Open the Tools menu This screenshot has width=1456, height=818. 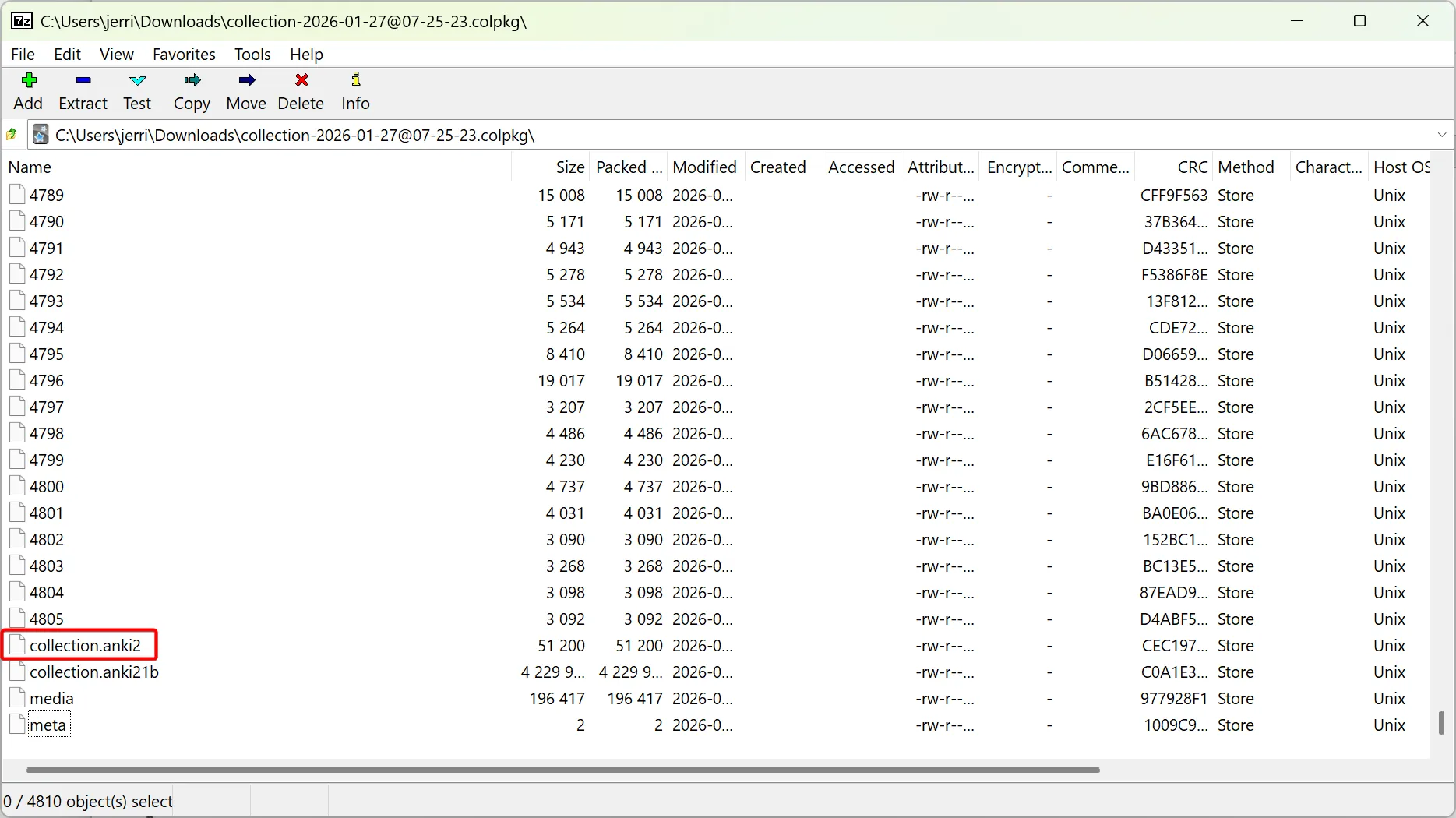pyautogui.click(x=252, y=55)
